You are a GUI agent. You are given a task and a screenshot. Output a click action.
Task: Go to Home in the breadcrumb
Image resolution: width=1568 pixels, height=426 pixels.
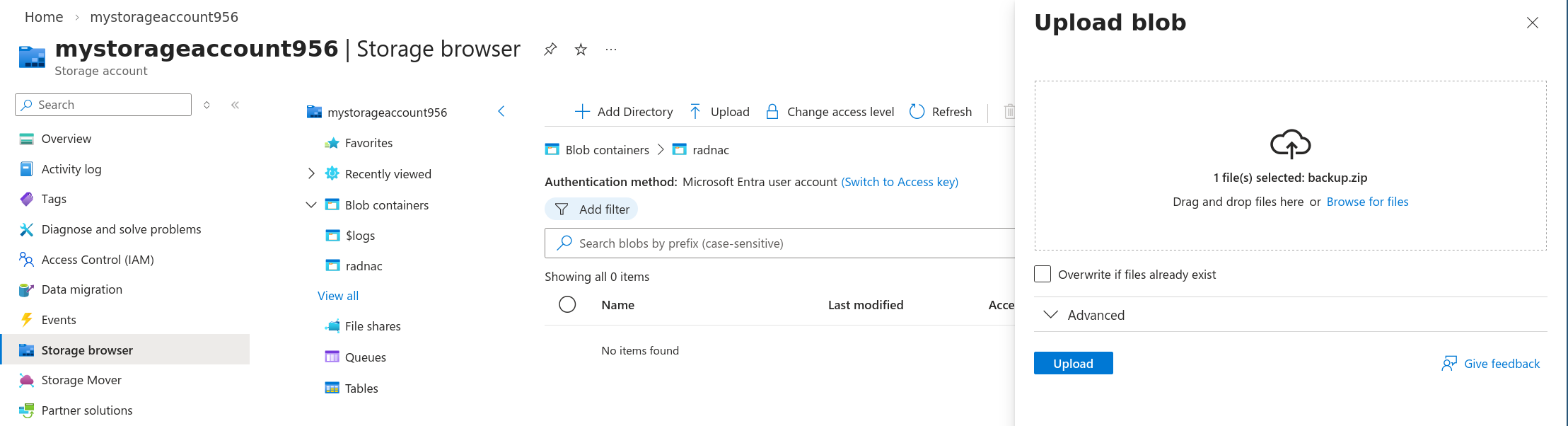pyautogui.click(x=44, y=17)
